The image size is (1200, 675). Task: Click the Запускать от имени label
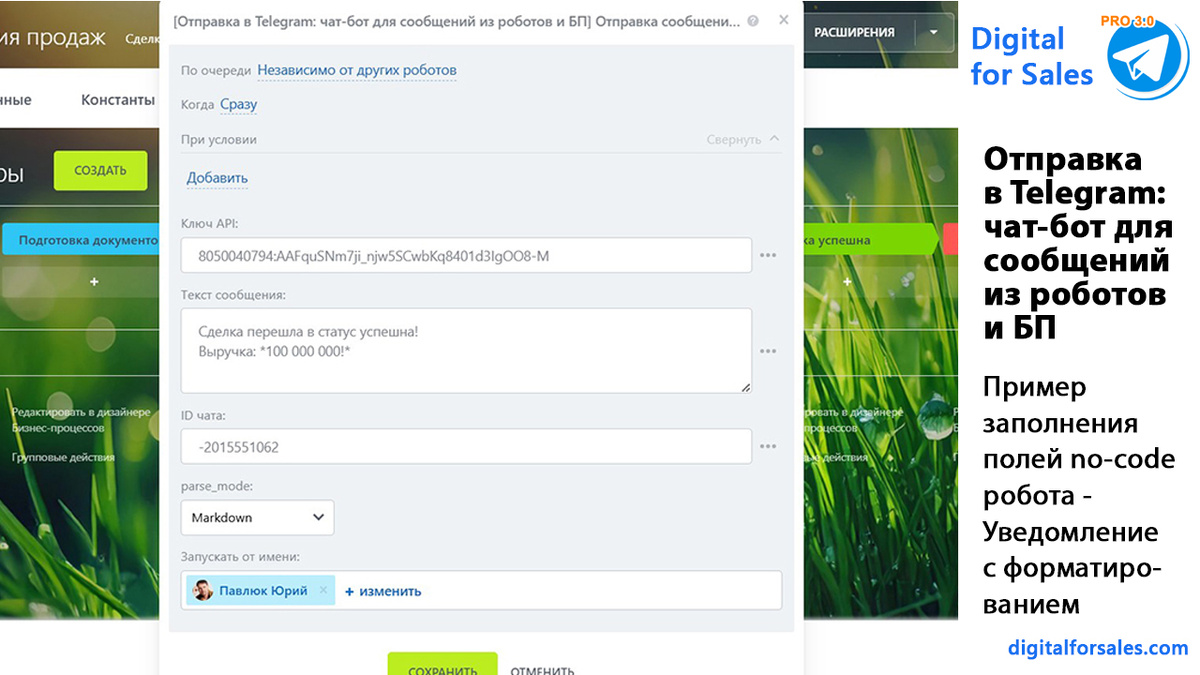241,556
